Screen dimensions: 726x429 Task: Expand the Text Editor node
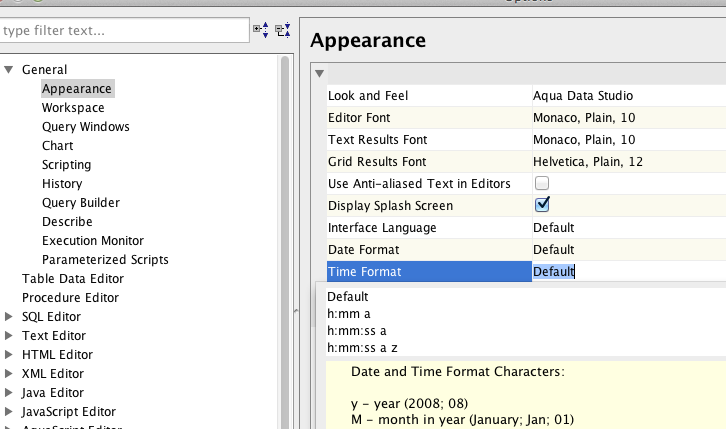[x=8, y=336]
